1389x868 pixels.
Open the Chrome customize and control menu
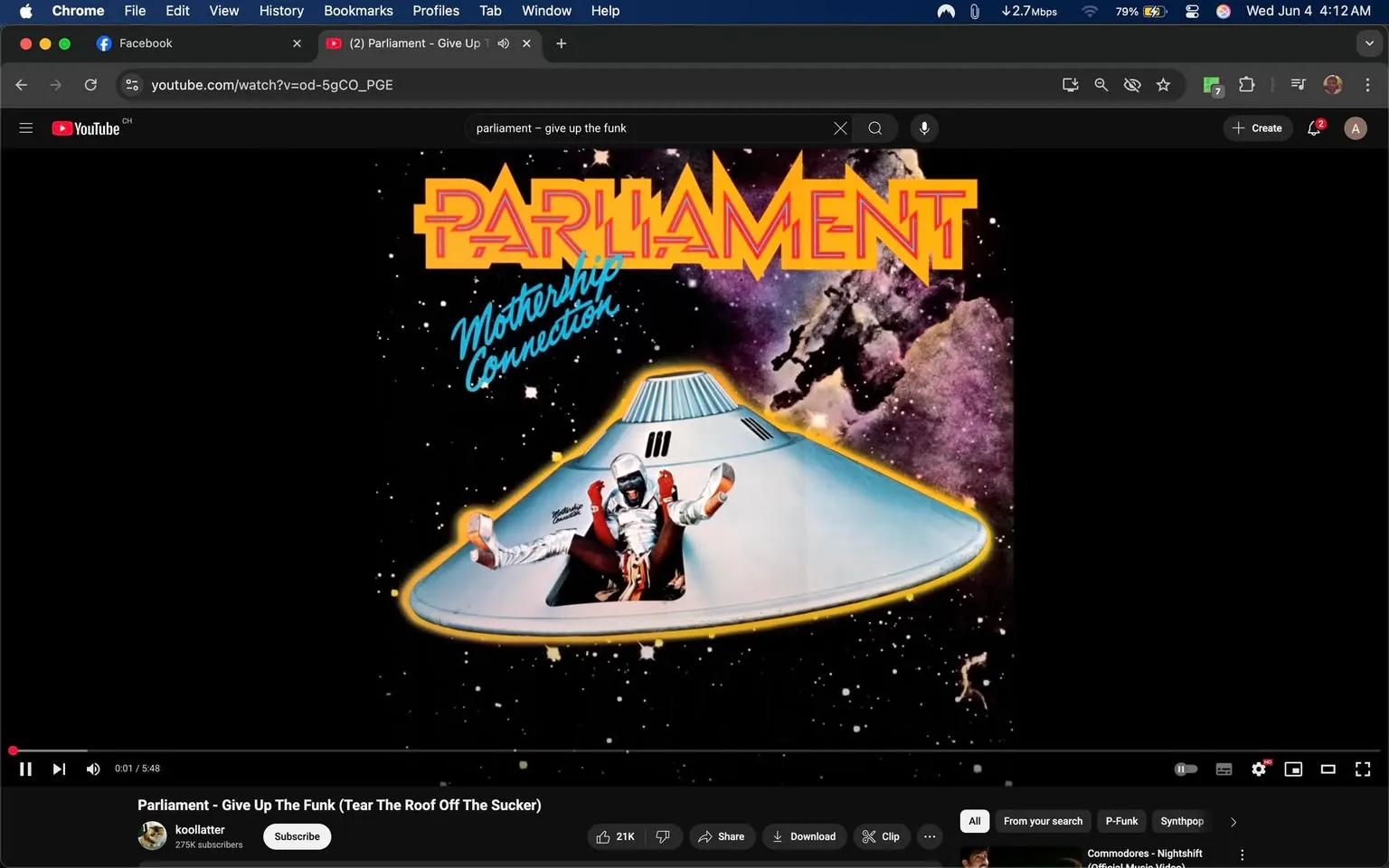(1368, 84)
